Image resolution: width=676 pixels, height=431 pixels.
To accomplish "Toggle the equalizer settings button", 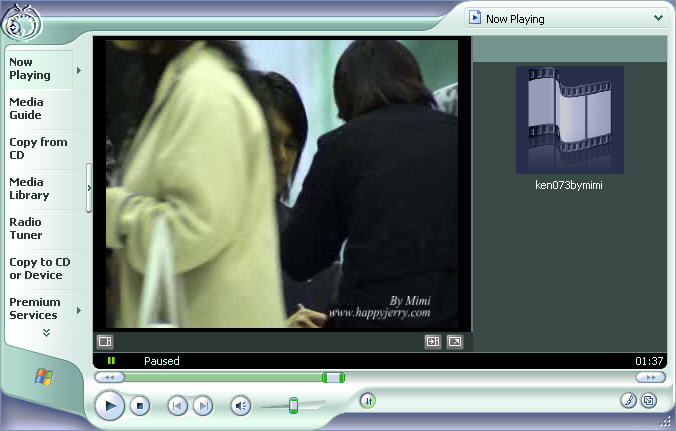I will coord(368,401).
